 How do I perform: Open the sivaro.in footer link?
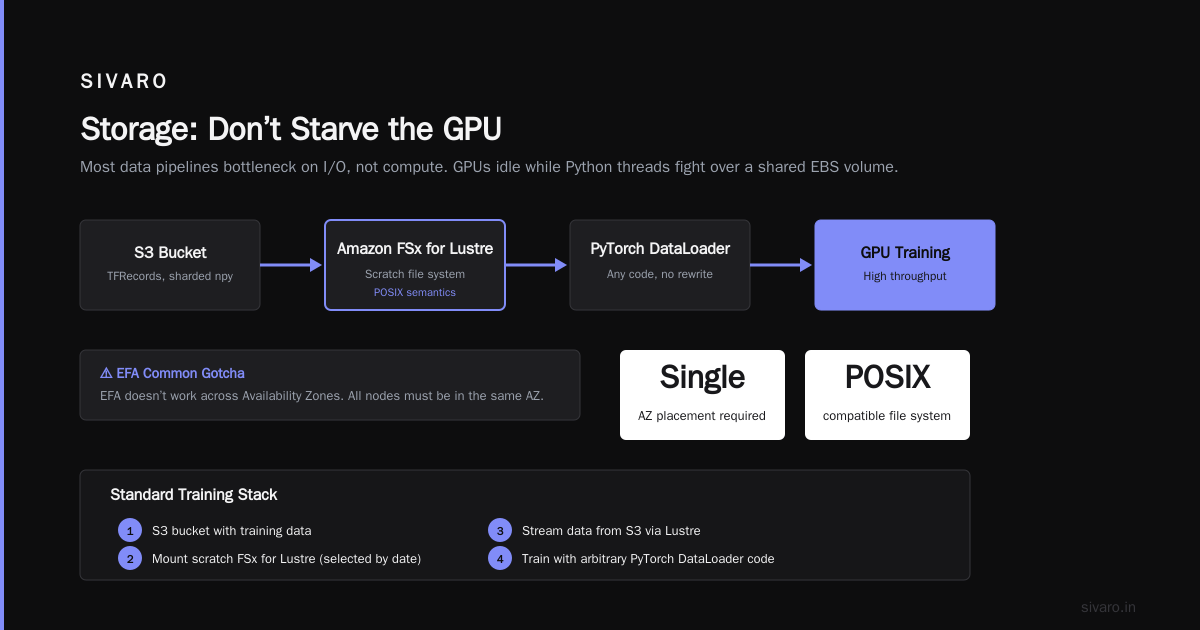tap(1108, 607)
